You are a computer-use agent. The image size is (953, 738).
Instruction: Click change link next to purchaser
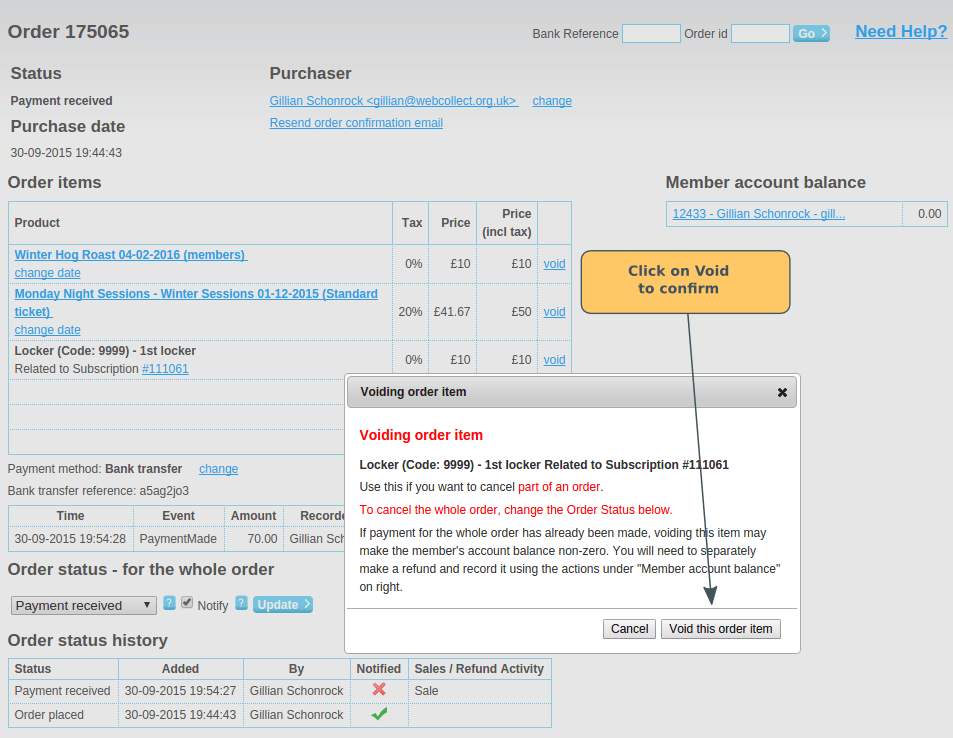[x=552, y=101]
